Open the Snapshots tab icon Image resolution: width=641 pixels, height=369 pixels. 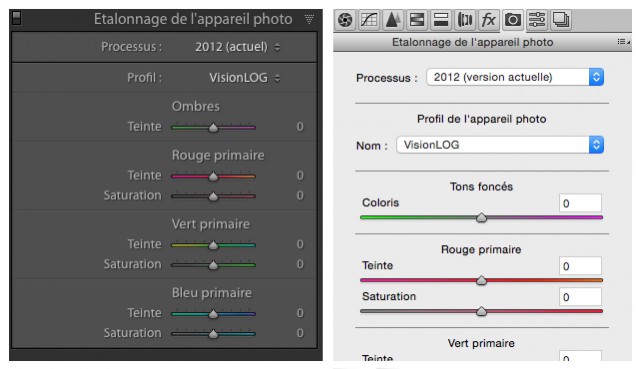(x=561, y=20)
